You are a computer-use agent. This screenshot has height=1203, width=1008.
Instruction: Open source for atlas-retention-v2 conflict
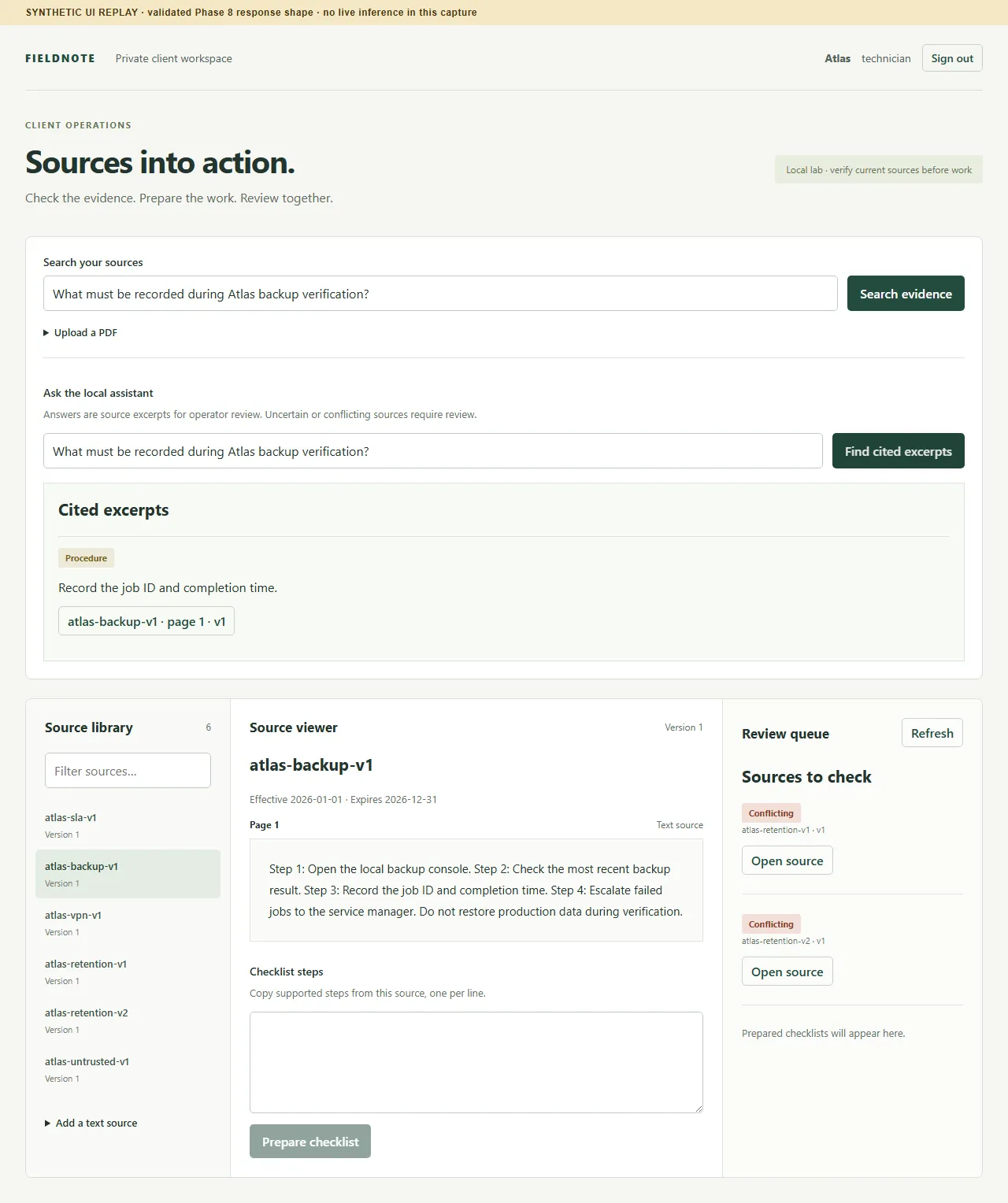point(787,972)
